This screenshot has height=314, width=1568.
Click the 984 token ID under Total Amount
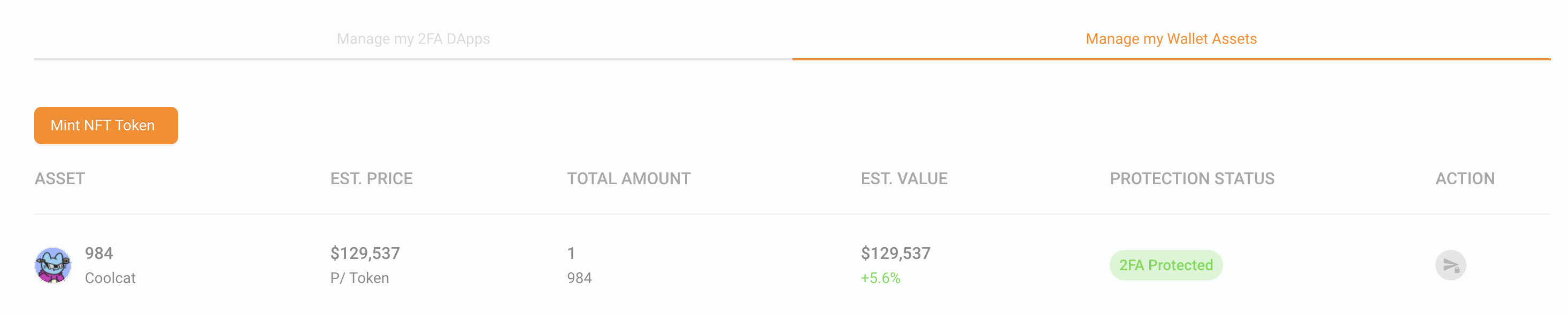click(580, 278)
